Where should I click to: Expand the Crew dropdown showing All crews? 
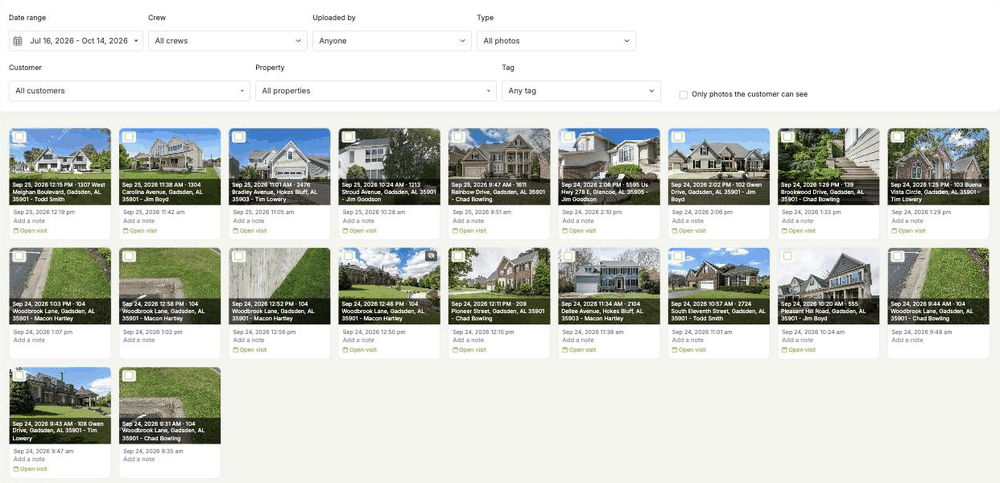click(x=228, y=41)
